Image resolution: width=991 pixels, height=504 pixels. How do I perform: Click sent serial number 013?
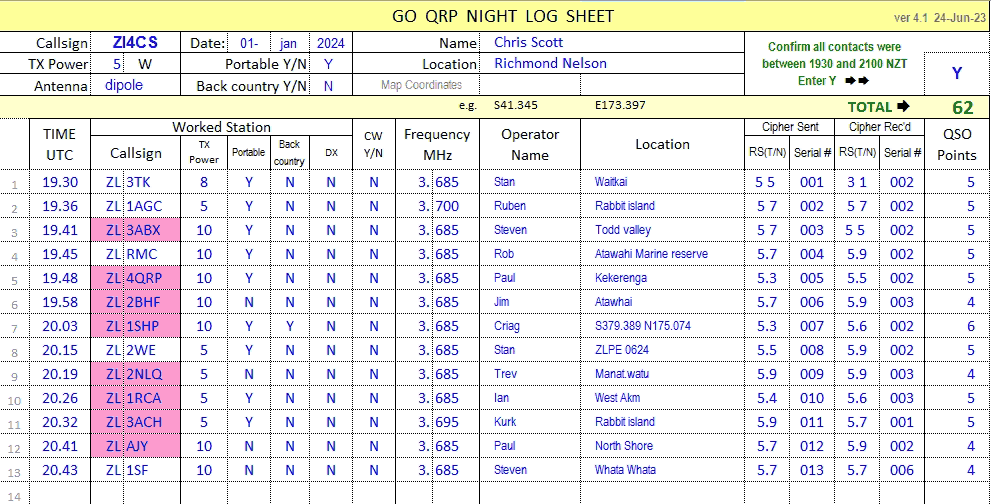click(812, 470)
